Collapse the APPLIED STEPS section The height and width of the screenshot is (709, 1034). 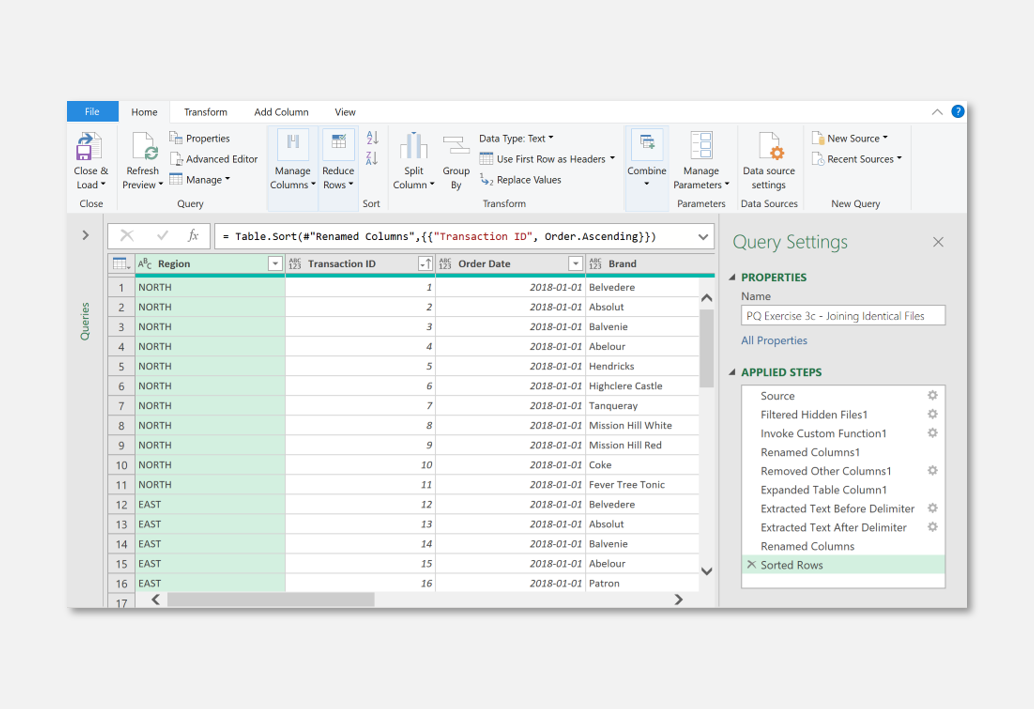731,372
